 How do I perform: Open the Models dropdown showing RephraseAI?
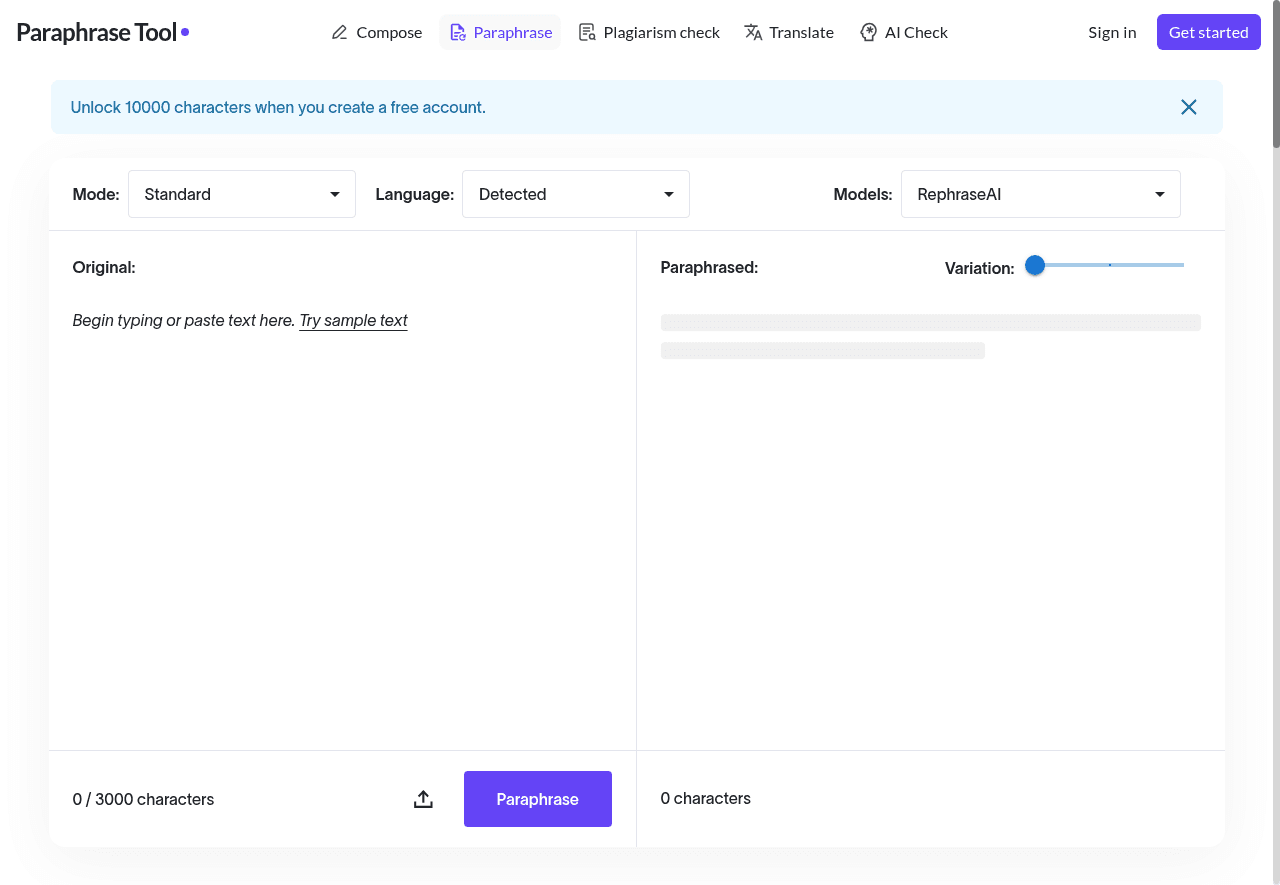1040,194
